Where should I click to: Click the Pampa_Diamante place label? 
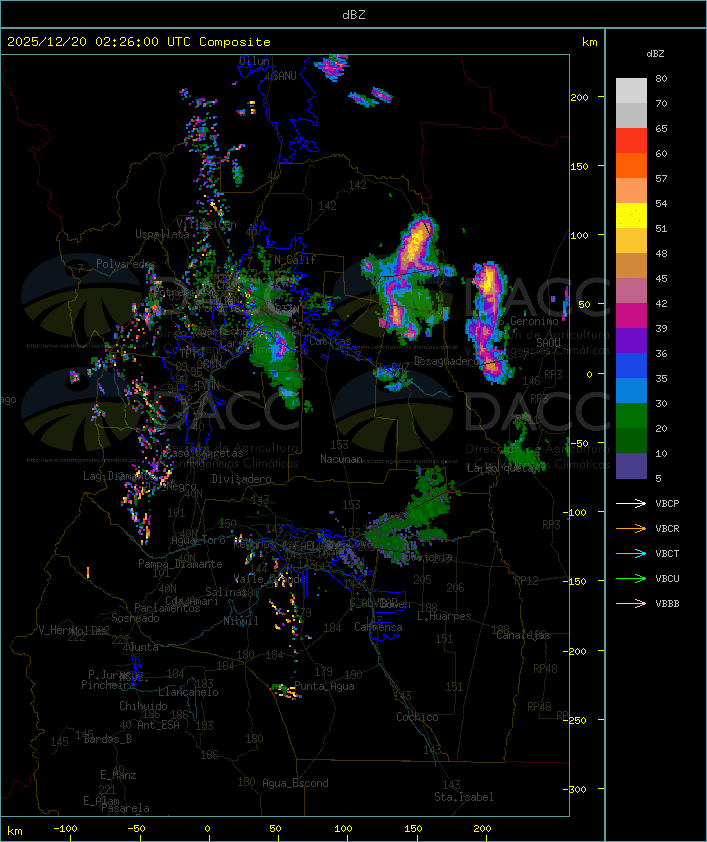180,564
